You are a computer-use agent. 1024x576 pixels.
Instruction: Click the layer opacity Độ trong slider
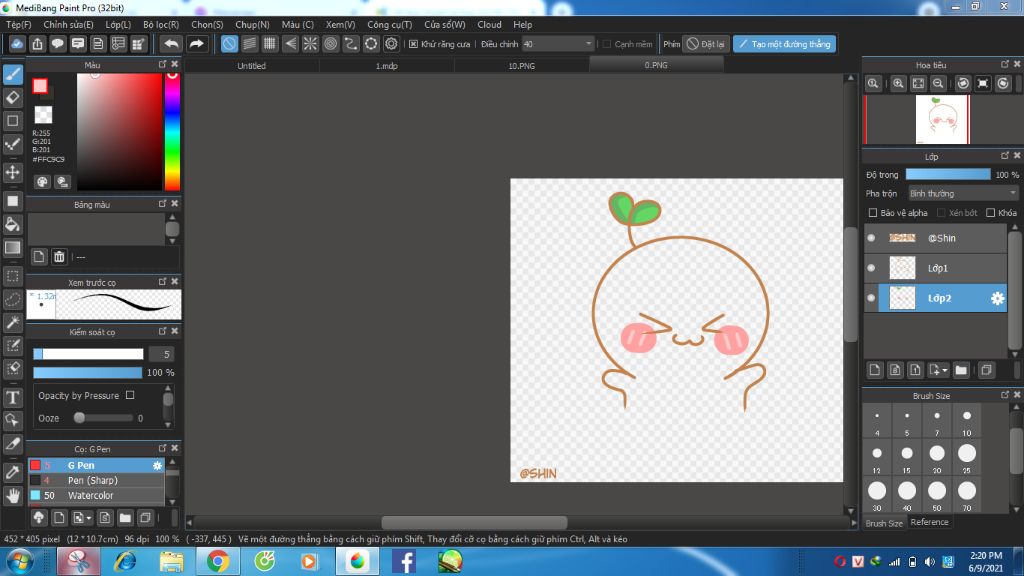(948, 174)
